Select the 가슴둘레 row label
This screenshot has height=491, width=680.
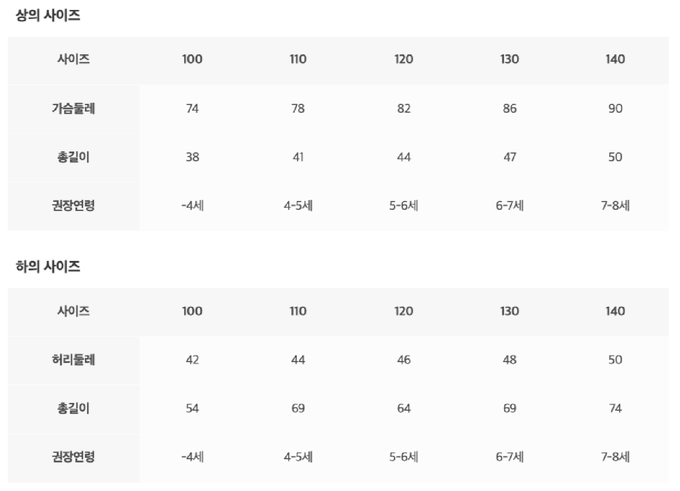(x=74, y=108)
